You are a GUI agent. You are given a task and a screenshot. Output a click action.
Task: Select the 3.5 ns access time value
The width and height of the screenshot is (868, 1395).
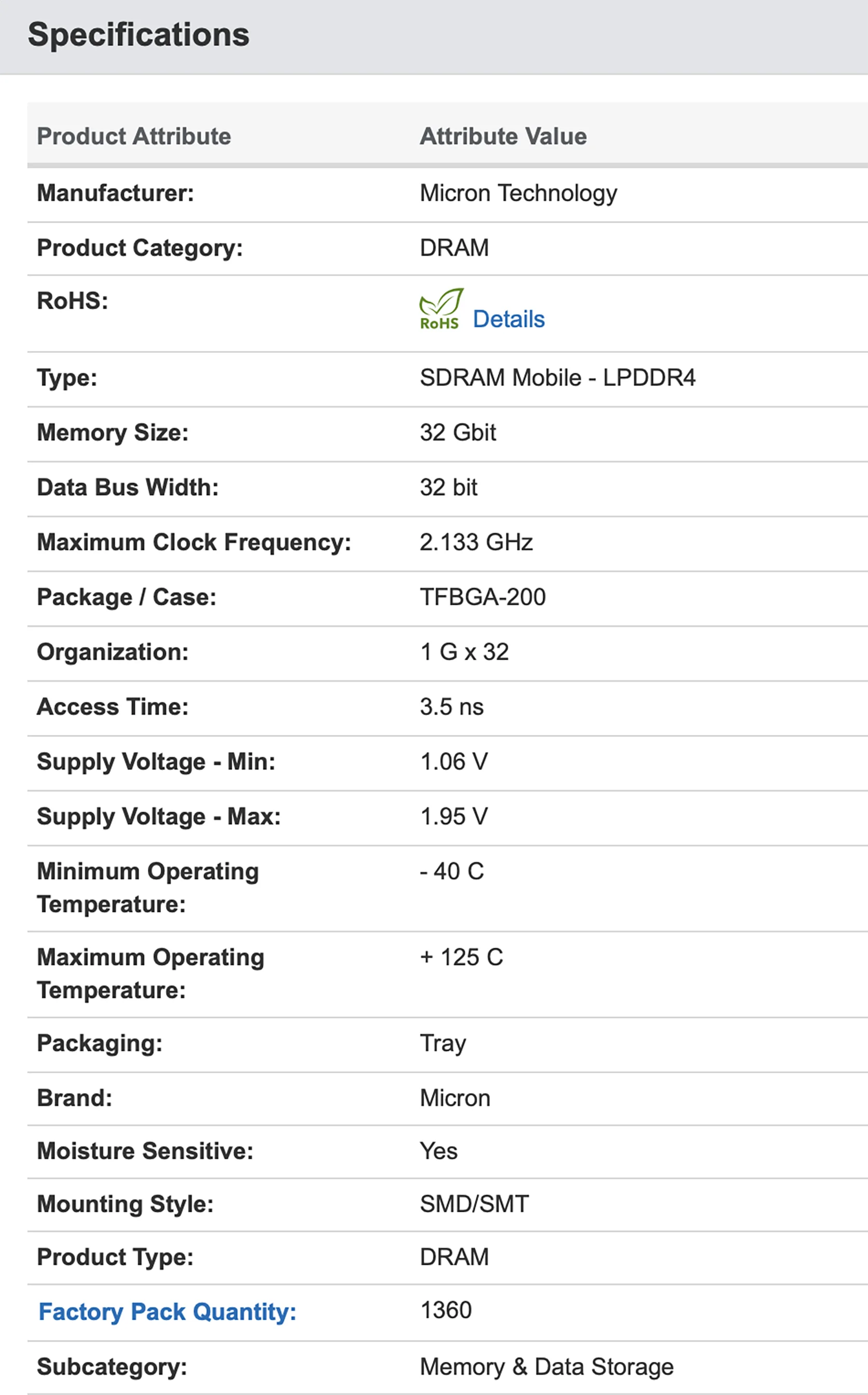[451, 707]
